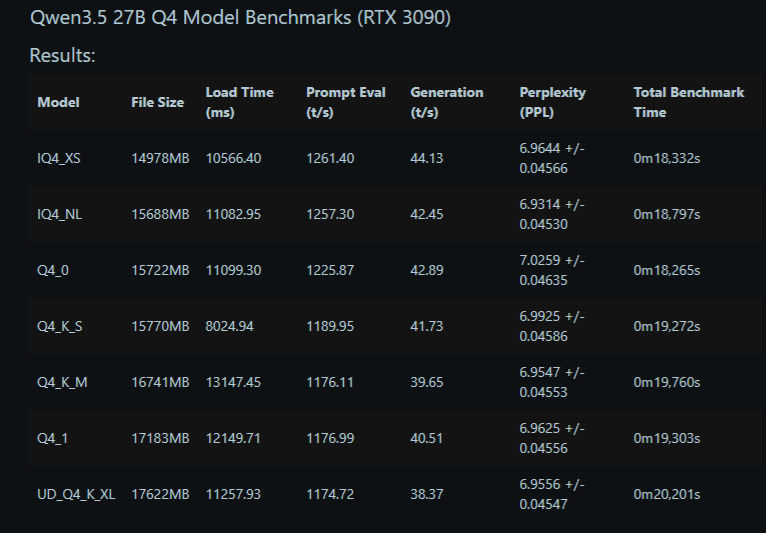Click file size '17183MB'

[x=160, y=438]
